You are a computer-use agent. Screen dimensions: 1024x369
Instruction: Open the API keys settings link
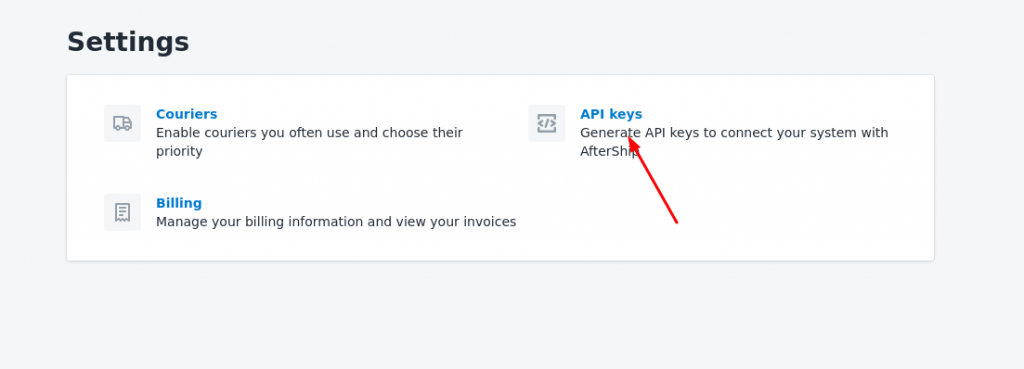pos(611,114)
